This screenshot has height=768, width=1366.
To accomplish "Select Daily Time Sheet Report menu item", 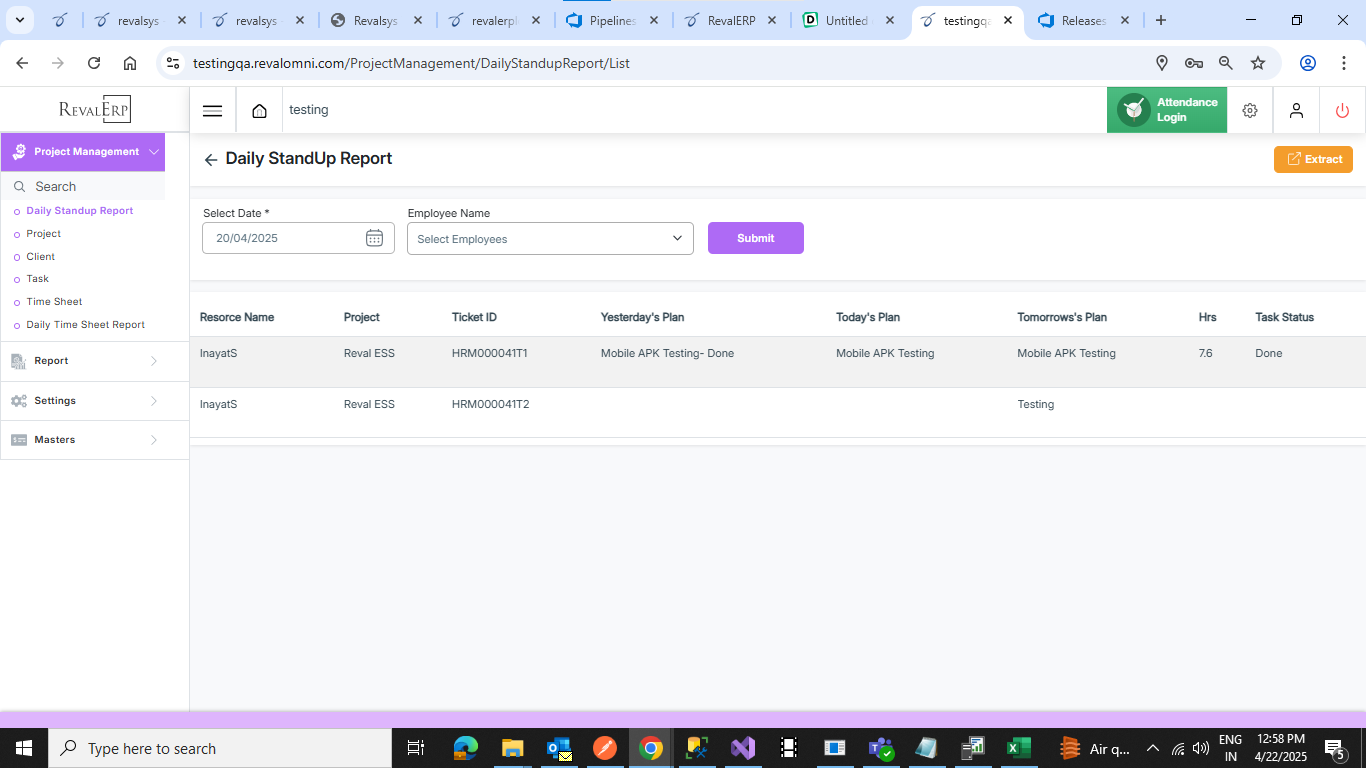I will 85,325.
